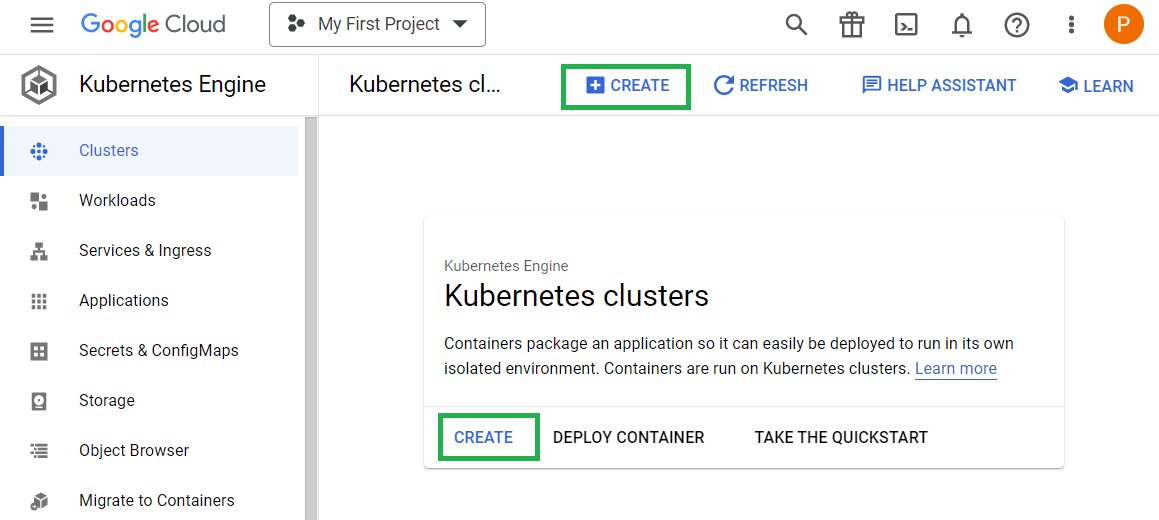Click the sidebar vertical scrollbar

[310, 318]
